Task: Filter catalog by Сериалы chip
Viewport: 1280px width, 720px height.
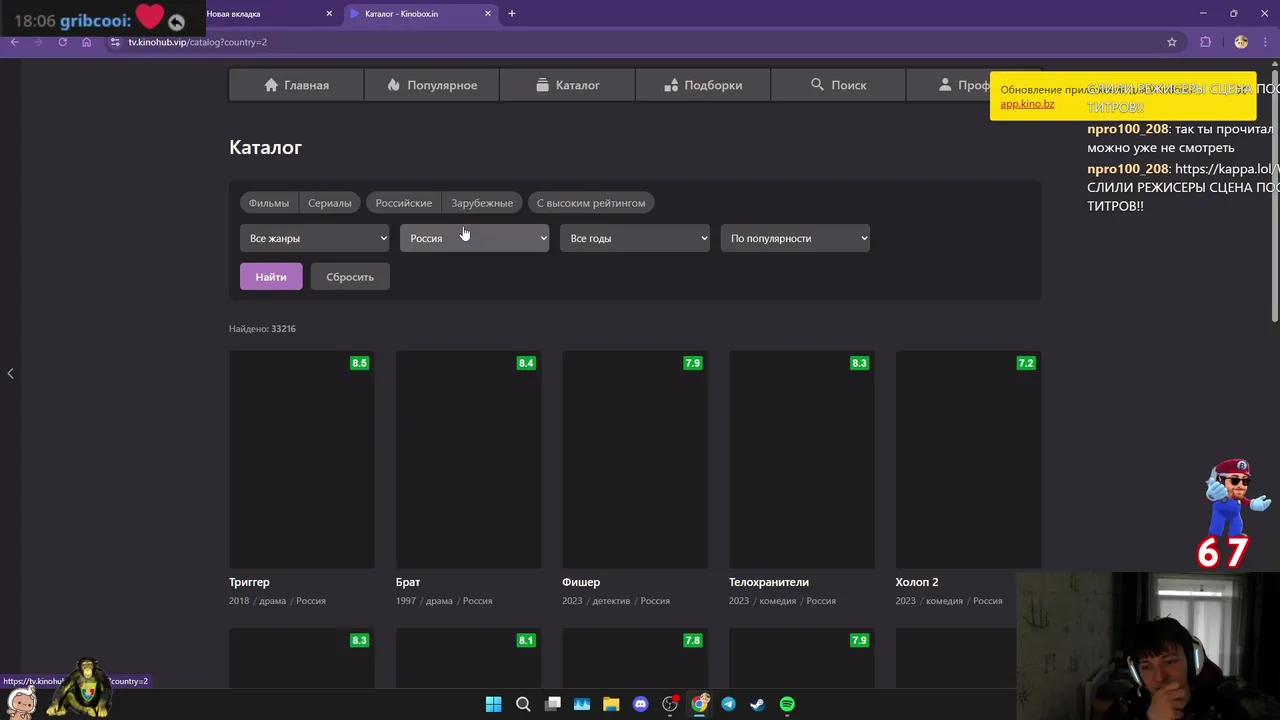Action: (x=330, y=203)
